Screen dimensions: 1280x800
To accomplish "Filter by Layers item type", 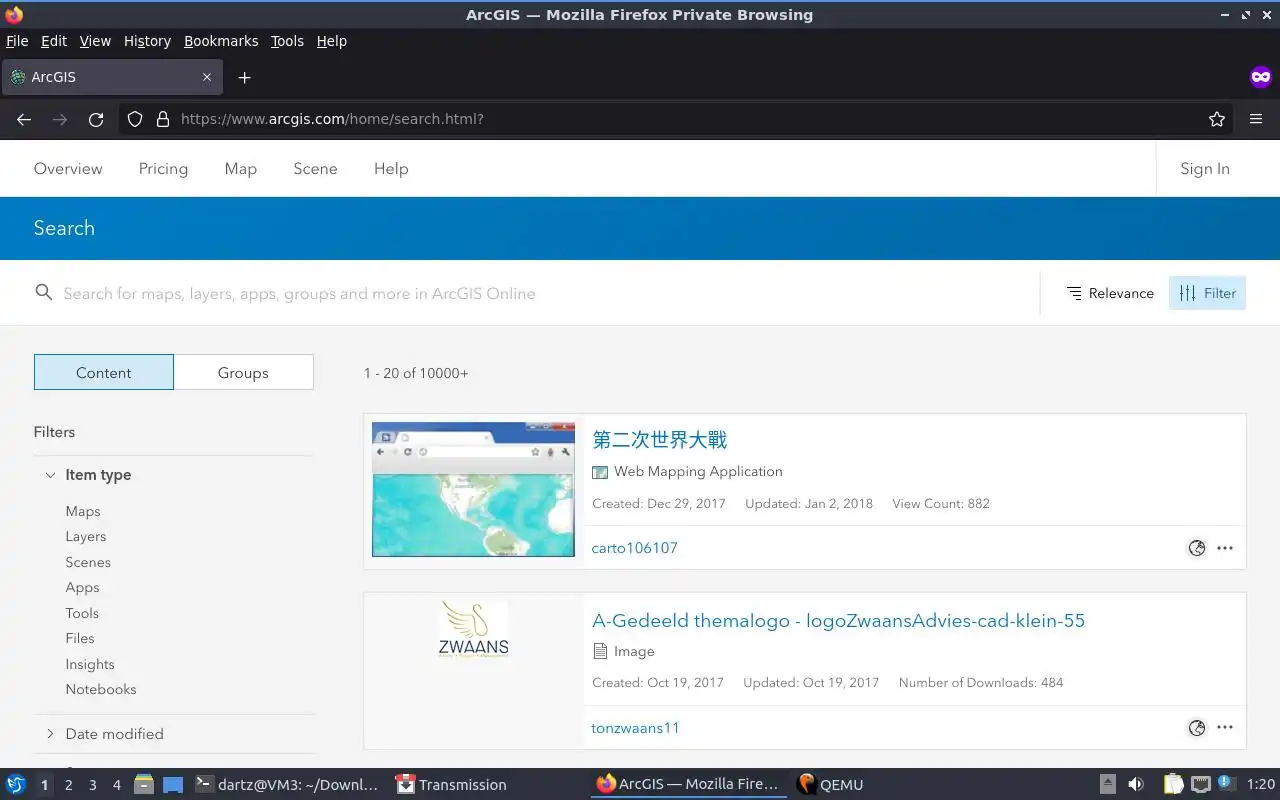I will pyautogui.click(x=86, y=537).
